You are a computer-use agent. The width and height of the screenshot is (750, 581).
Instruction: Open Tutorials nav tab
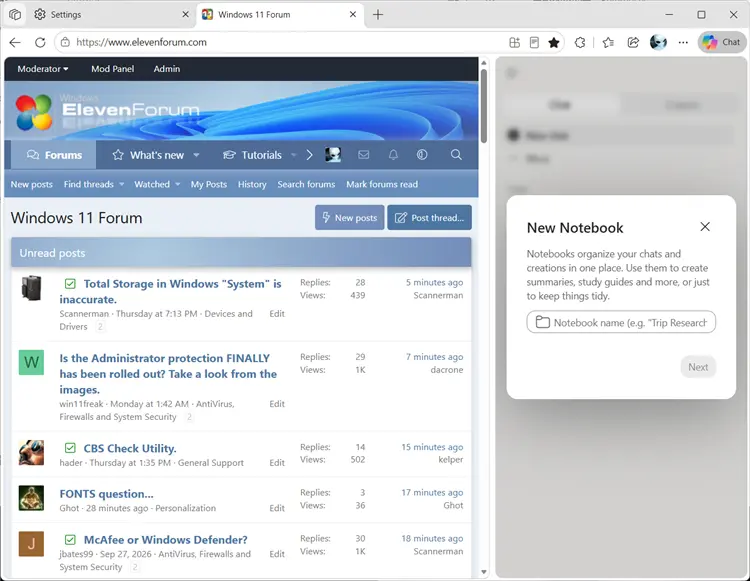[x=254, y=155]
